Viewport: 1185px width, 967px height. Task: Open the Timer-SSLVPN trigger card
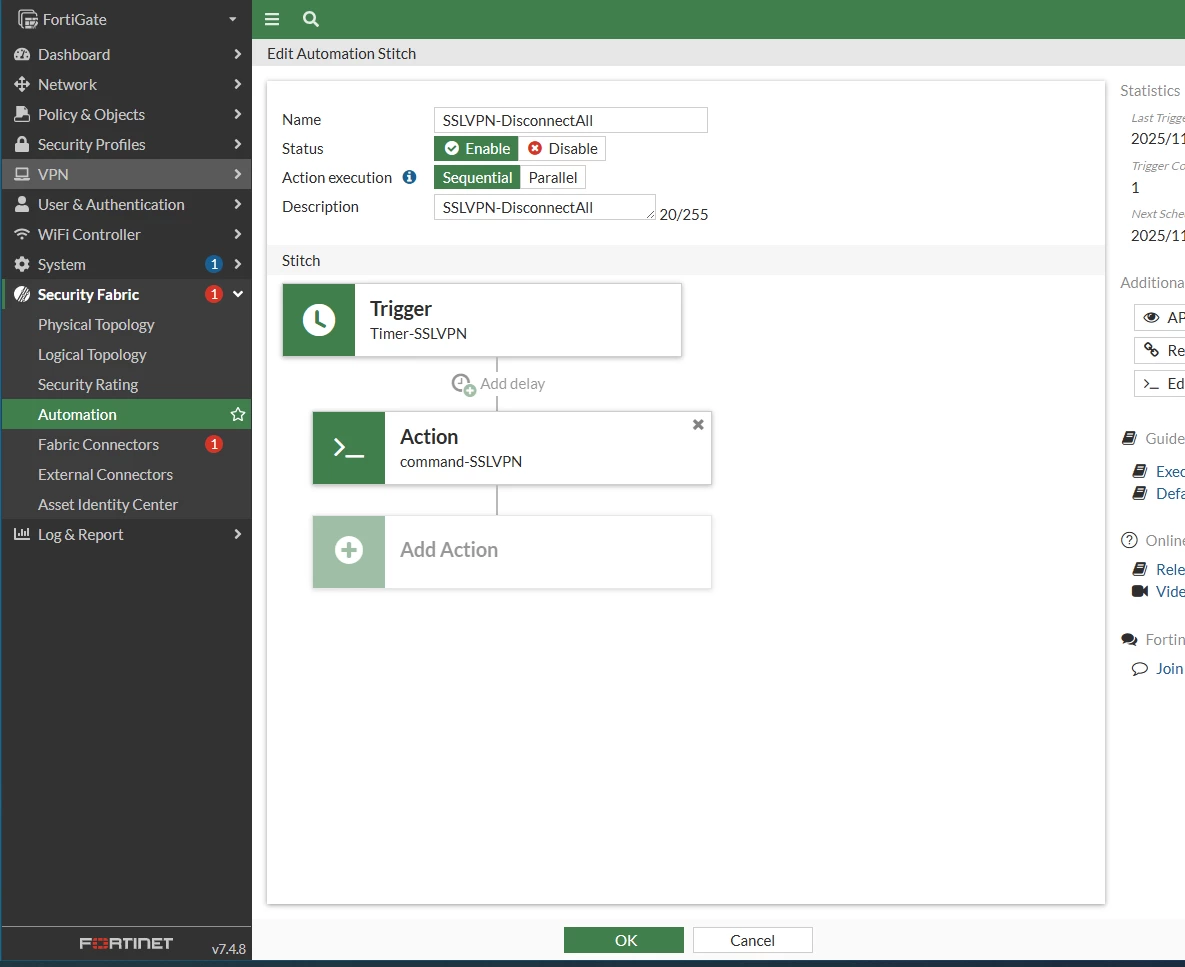click(x=482, y=320)
